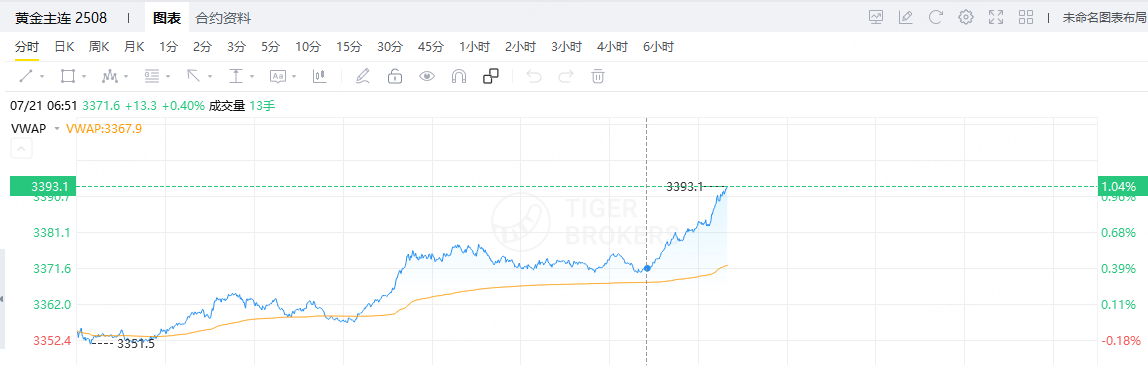Open chart settings gear icon
Image resolution: width=1148 pixels, height=365 pixels.
click(966, 17)
